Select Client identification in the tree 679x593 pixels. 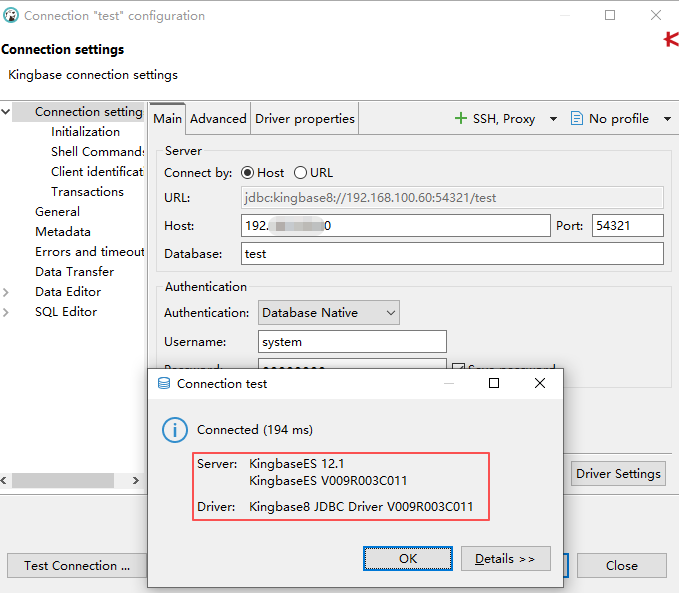tap(97, 172)
